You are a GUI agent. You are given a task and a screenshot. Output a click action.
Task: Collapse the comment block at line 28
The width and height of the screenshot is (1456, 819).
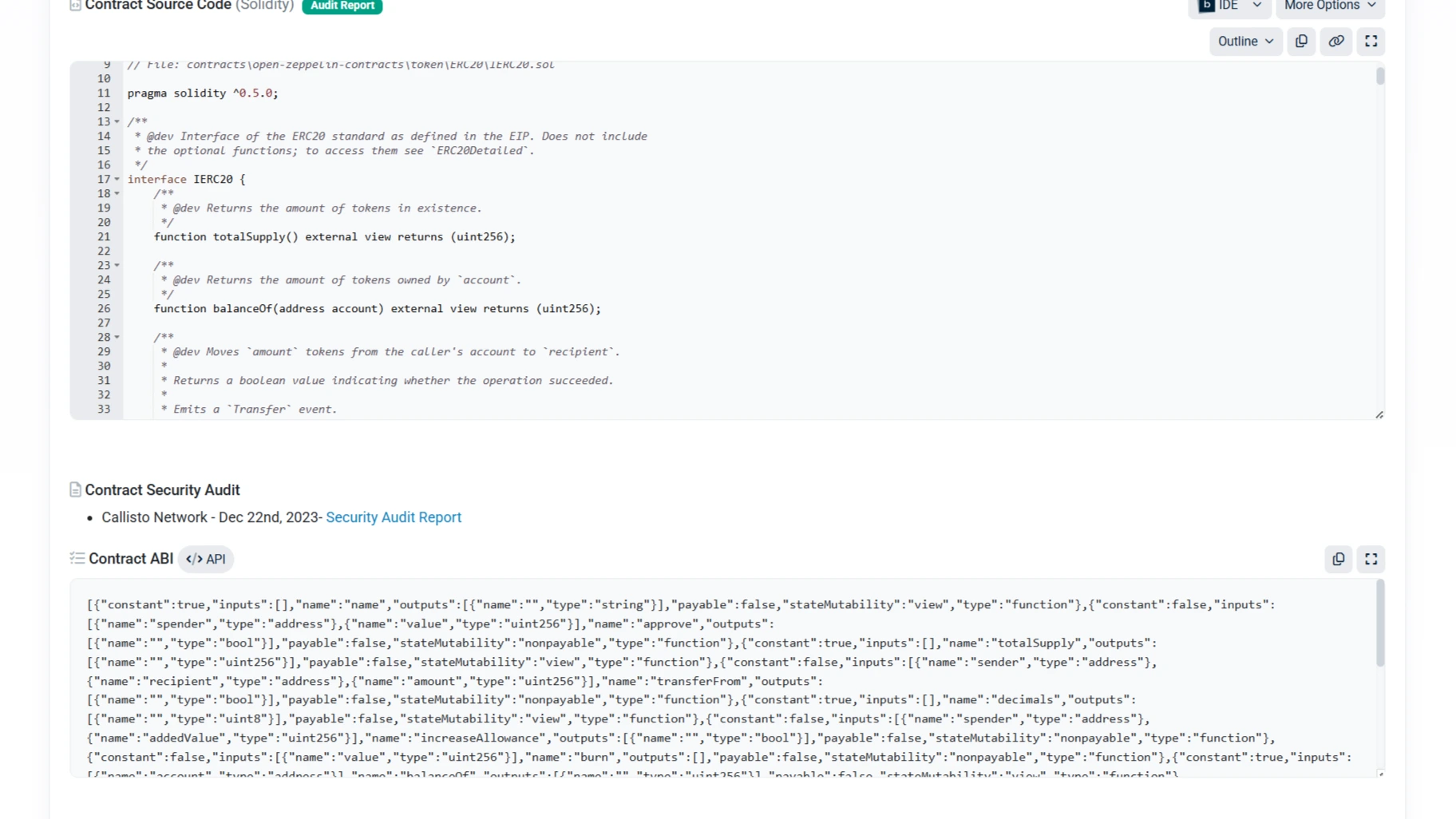click(117, 337)
